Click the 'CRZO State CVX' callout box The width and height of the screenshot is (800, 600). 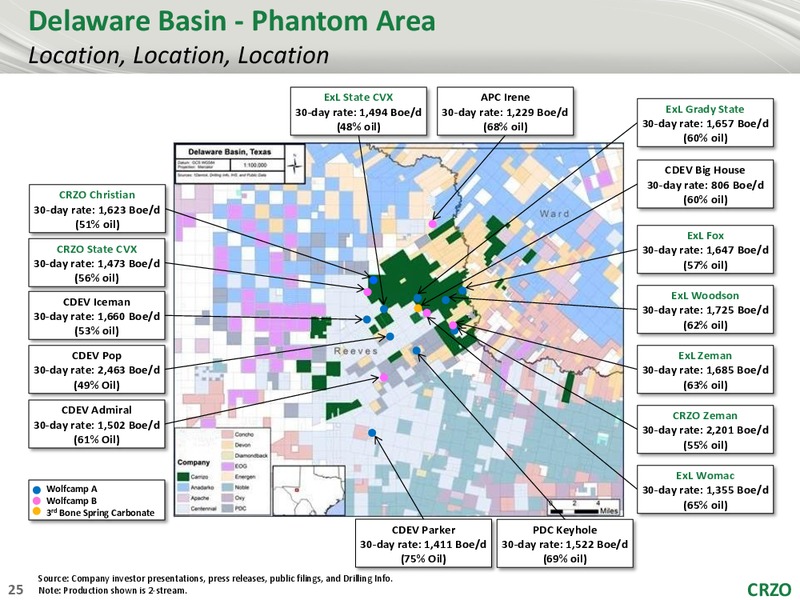[x=97, y=263]
